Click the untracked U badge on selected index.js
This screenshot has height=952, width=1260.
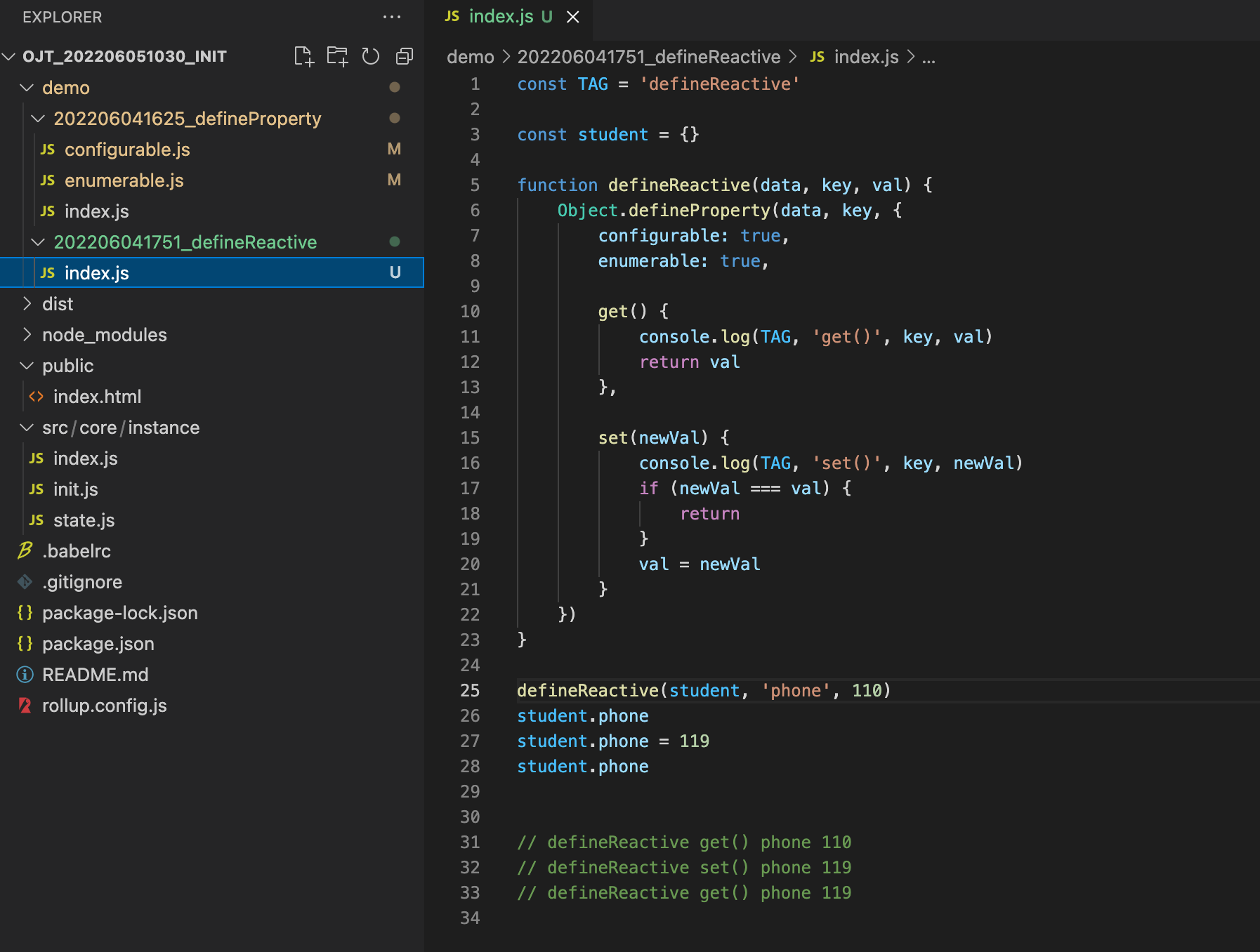(x=395, y=273)
